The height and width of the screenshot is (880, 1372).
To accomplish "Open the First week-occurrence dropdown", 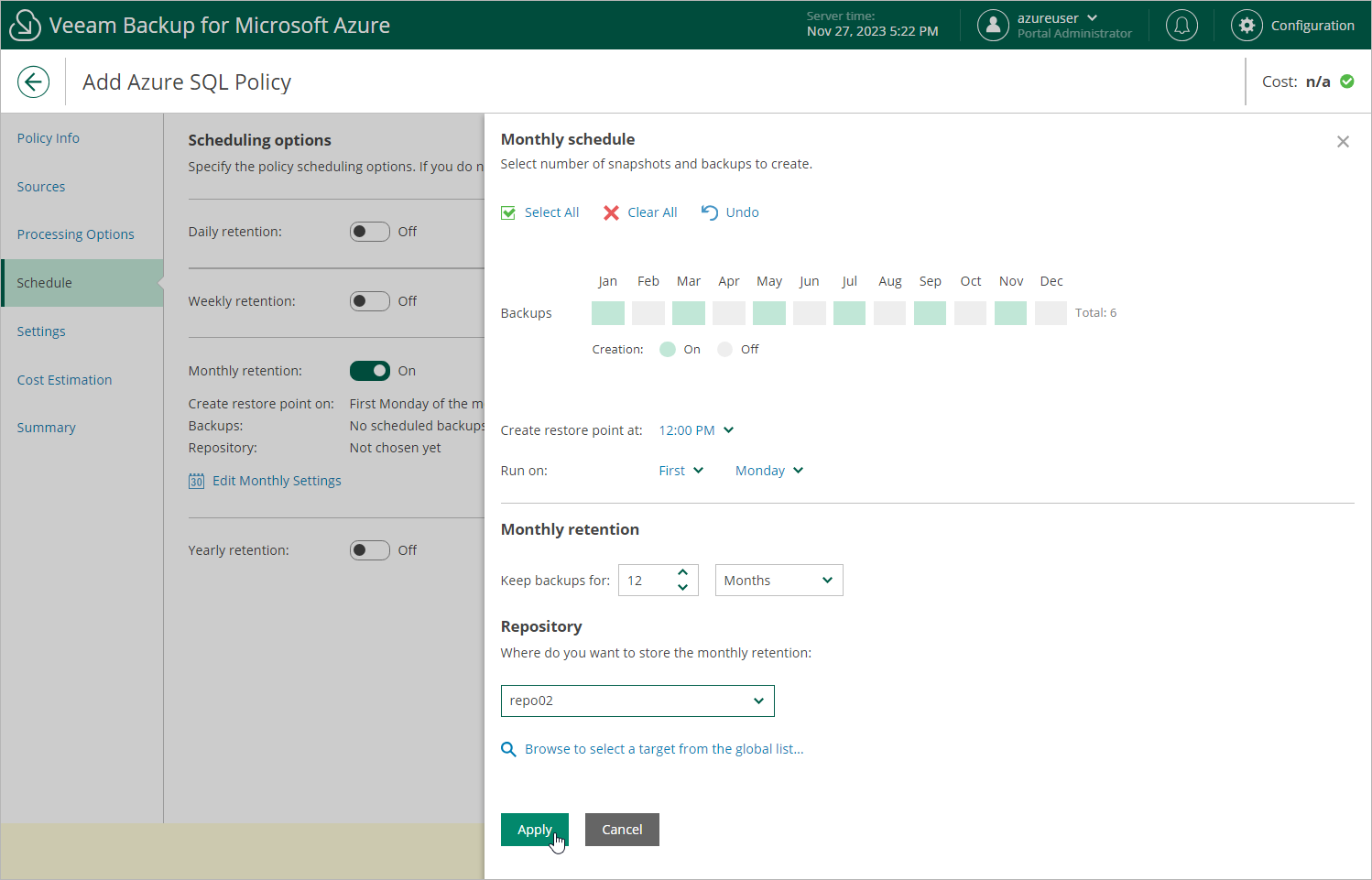I will pyautogui.click(x=681, y=471).
